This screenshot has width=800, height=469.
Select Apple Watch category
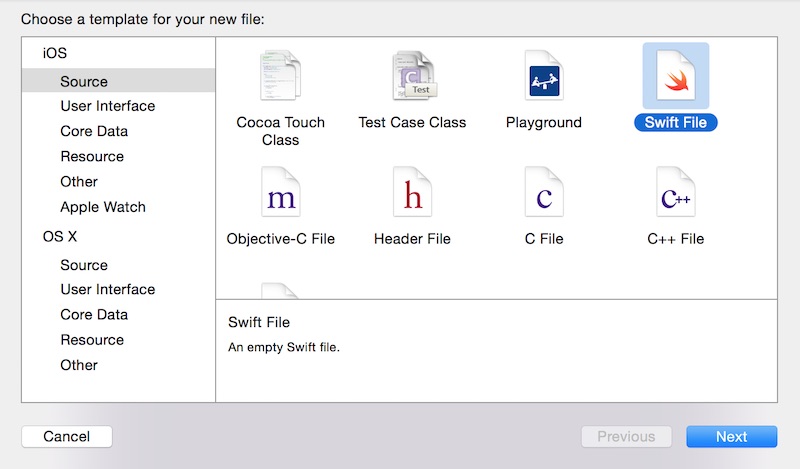click(x=103, y=207)
